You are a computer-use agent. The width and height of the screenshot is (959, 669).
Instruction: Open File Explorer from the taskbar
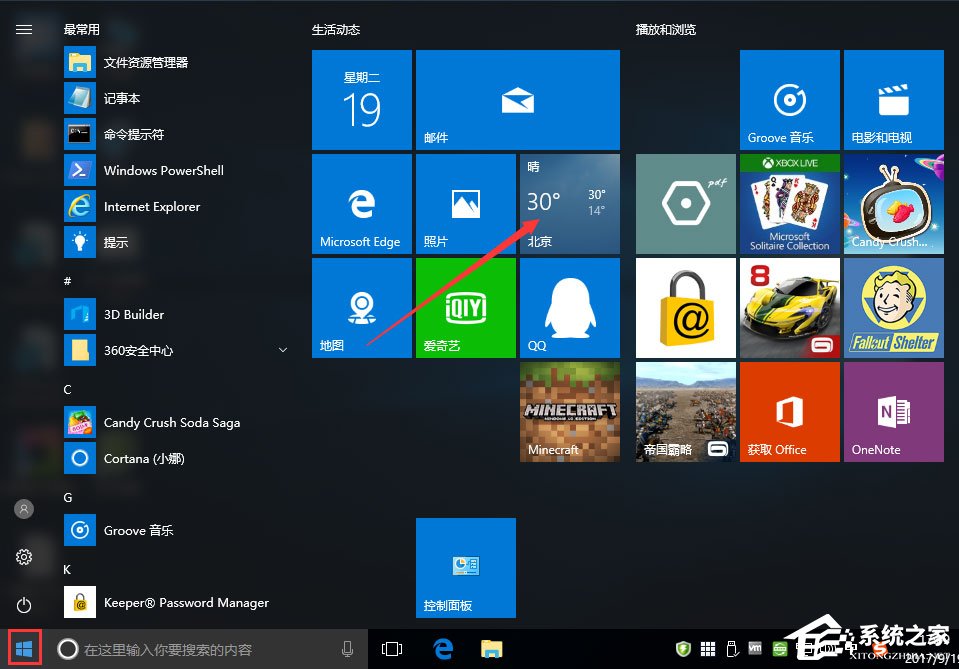point(491,648)
